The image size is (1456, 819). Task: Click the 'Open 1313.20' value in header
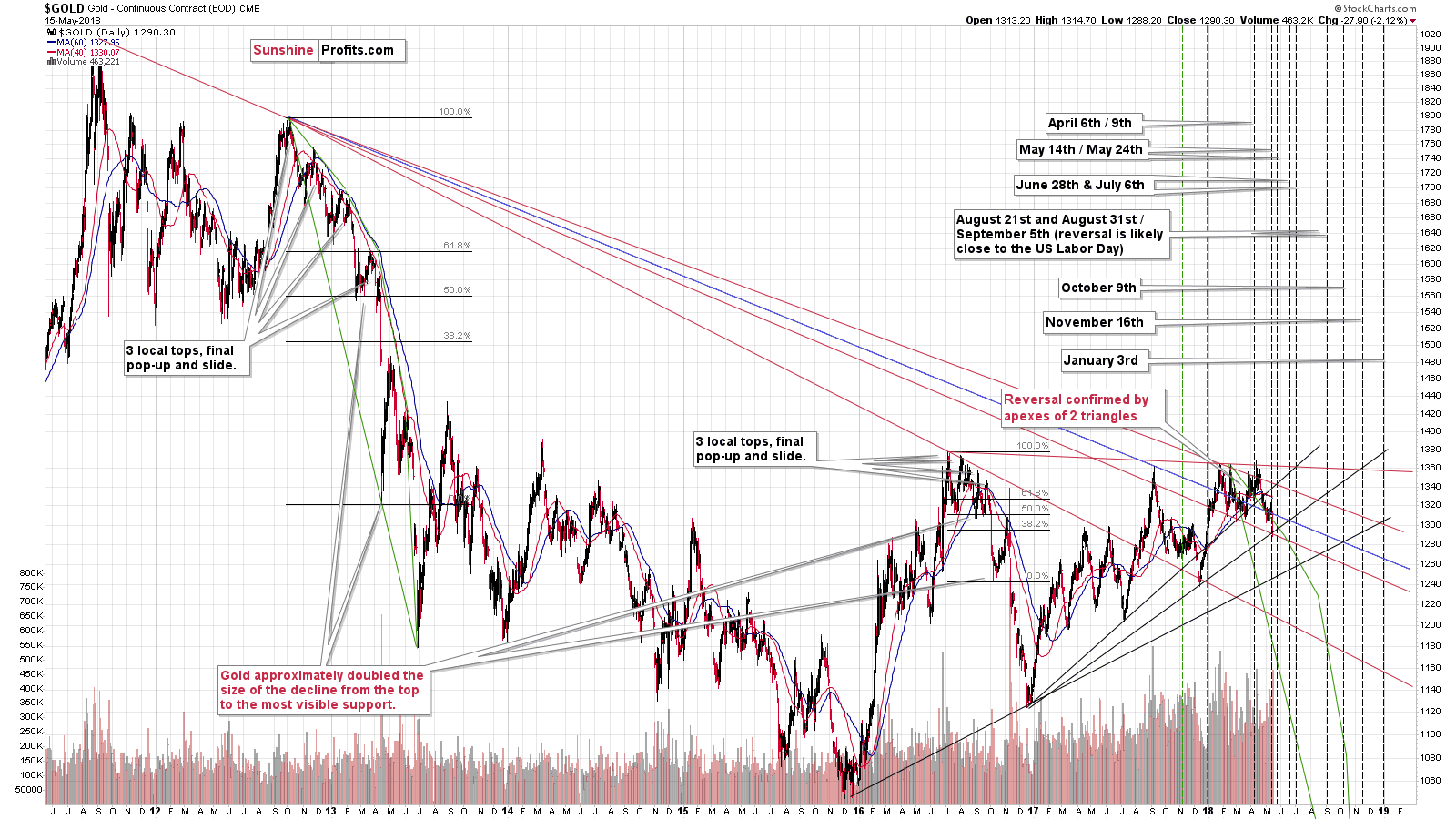998,21
